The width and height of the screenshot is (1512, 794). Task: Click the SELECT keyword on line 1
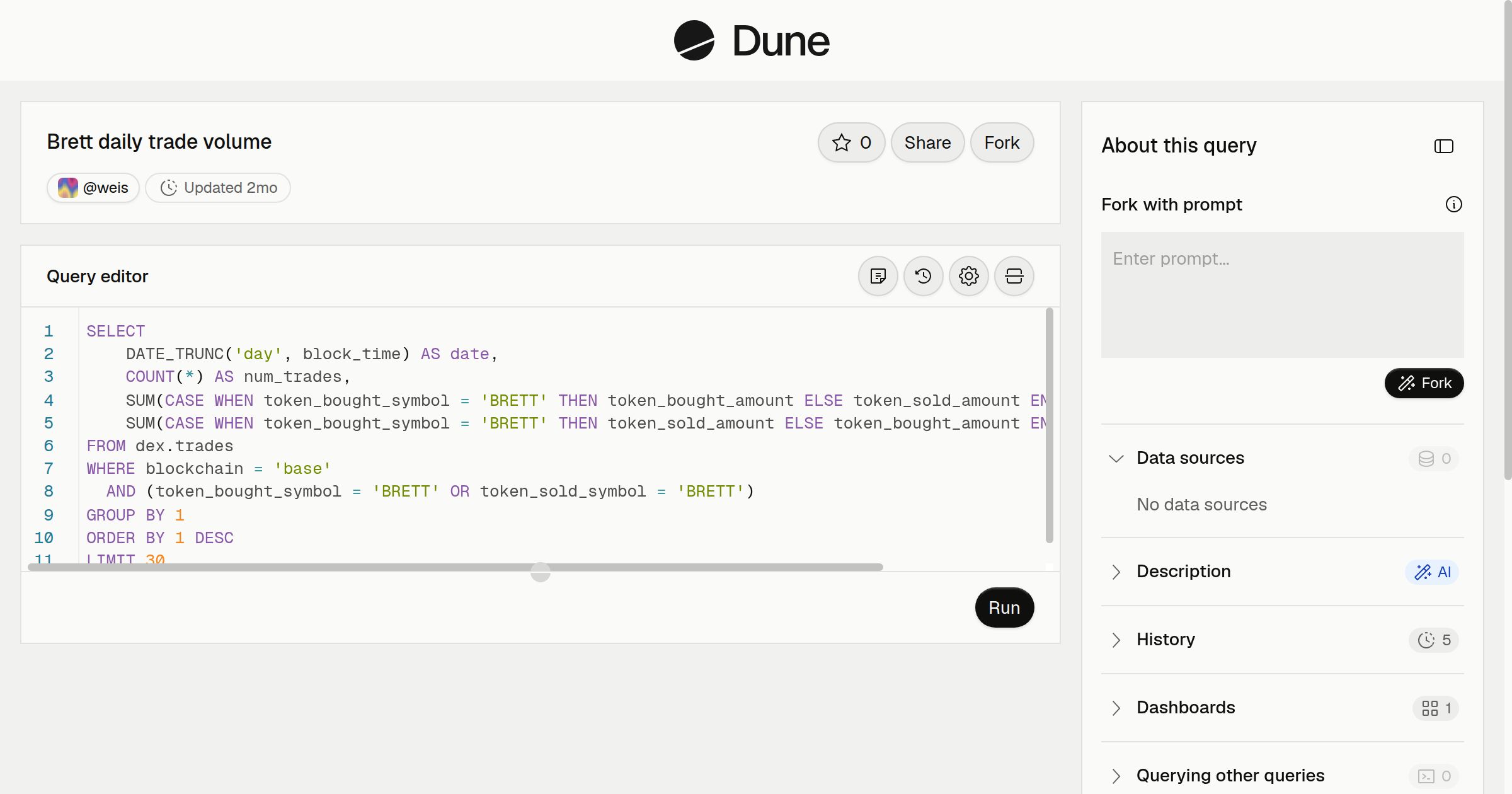point(116,331)
